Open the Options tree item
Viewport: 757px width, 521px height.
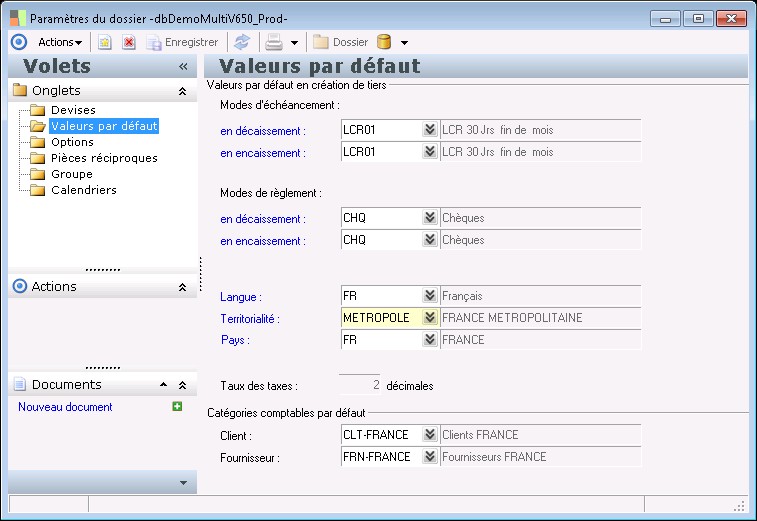pos(72,142)
